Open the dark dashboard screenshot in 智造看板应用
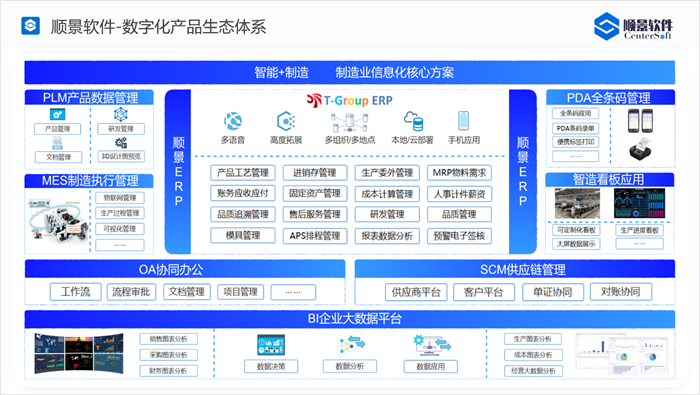This screenshot has width=700, height=395. pyautogui.click(x=639, y=203)
